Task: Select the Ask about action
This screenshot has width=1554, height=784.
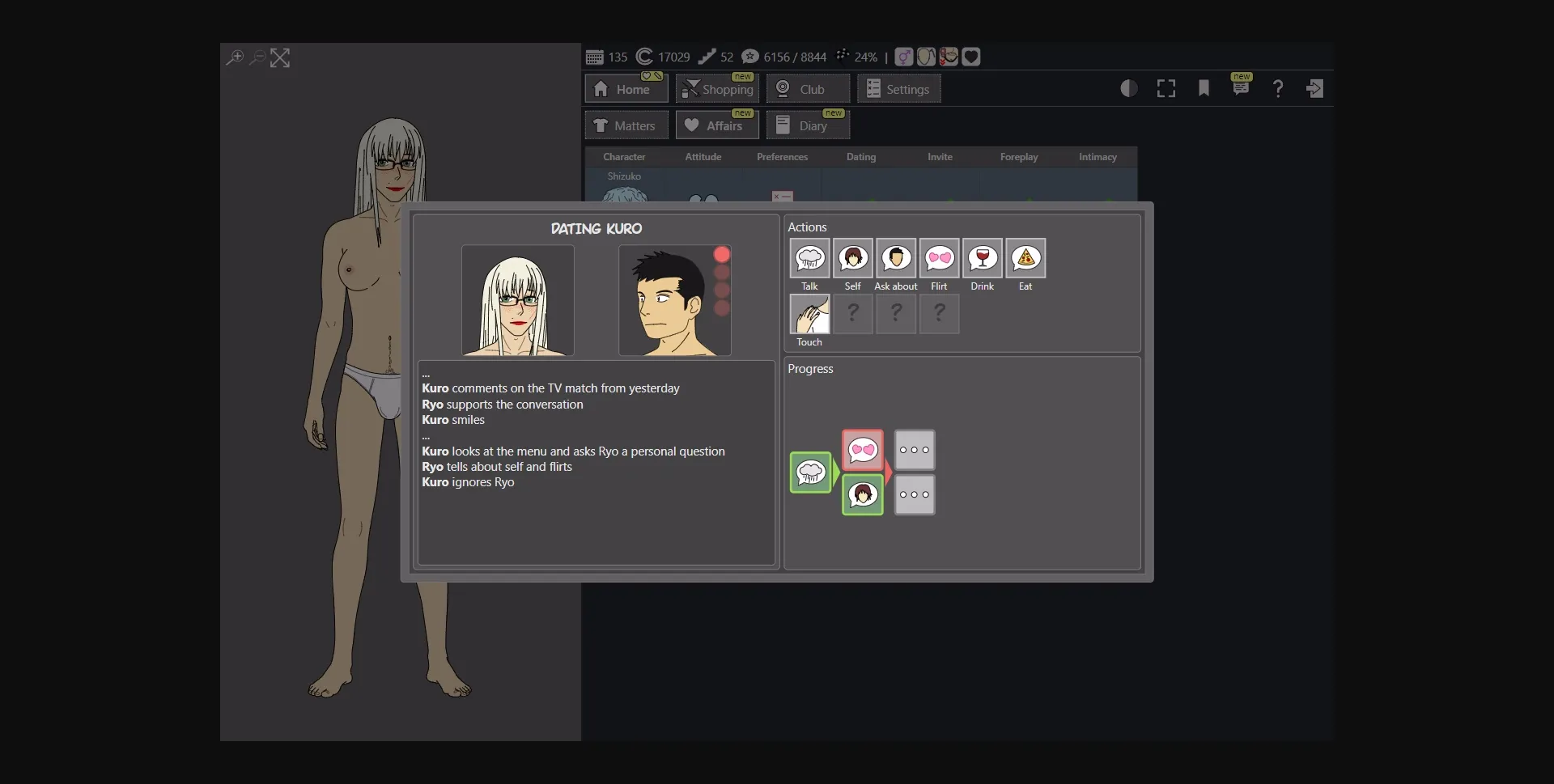Action: pos(896,259)
